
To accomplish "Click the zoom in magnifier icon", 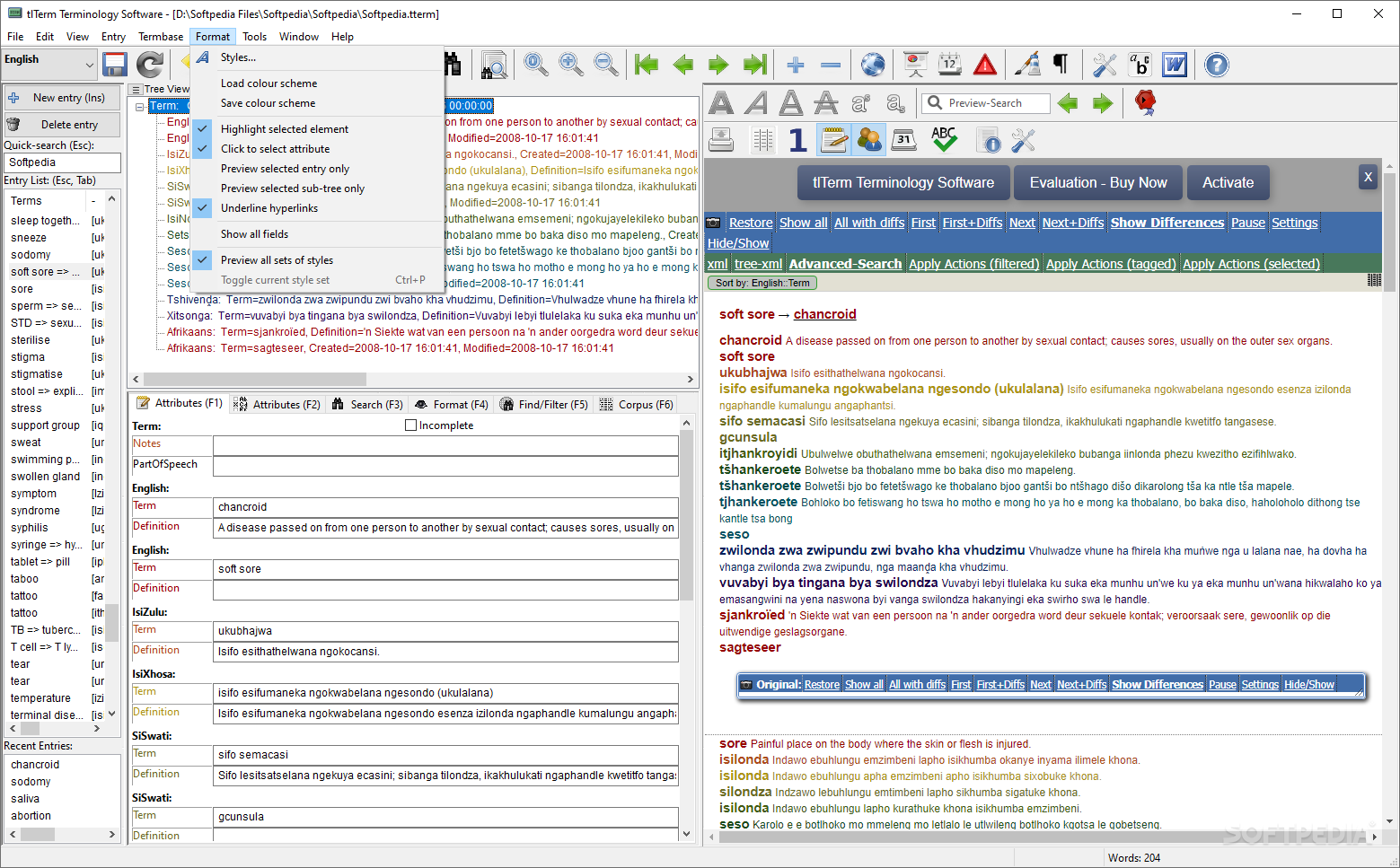I will pos(571,65).
